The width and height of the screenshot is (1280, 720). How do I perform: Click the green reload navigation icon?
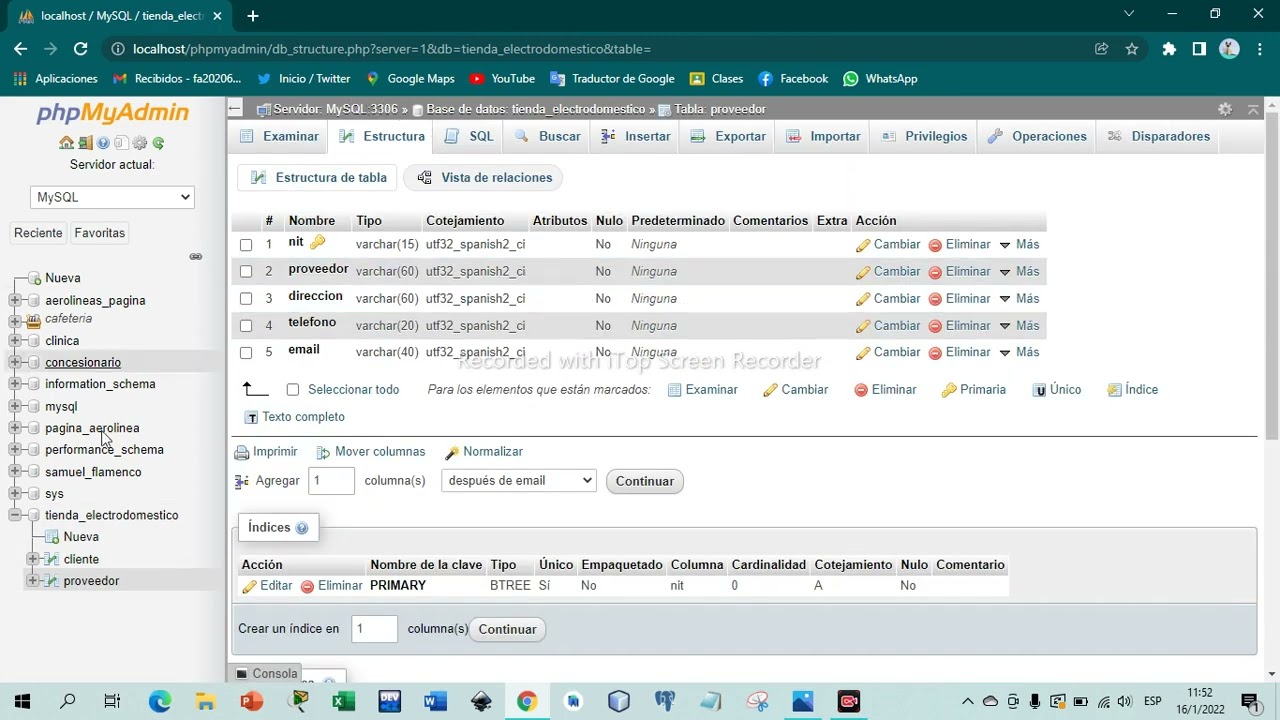click(x=158, y=143)
